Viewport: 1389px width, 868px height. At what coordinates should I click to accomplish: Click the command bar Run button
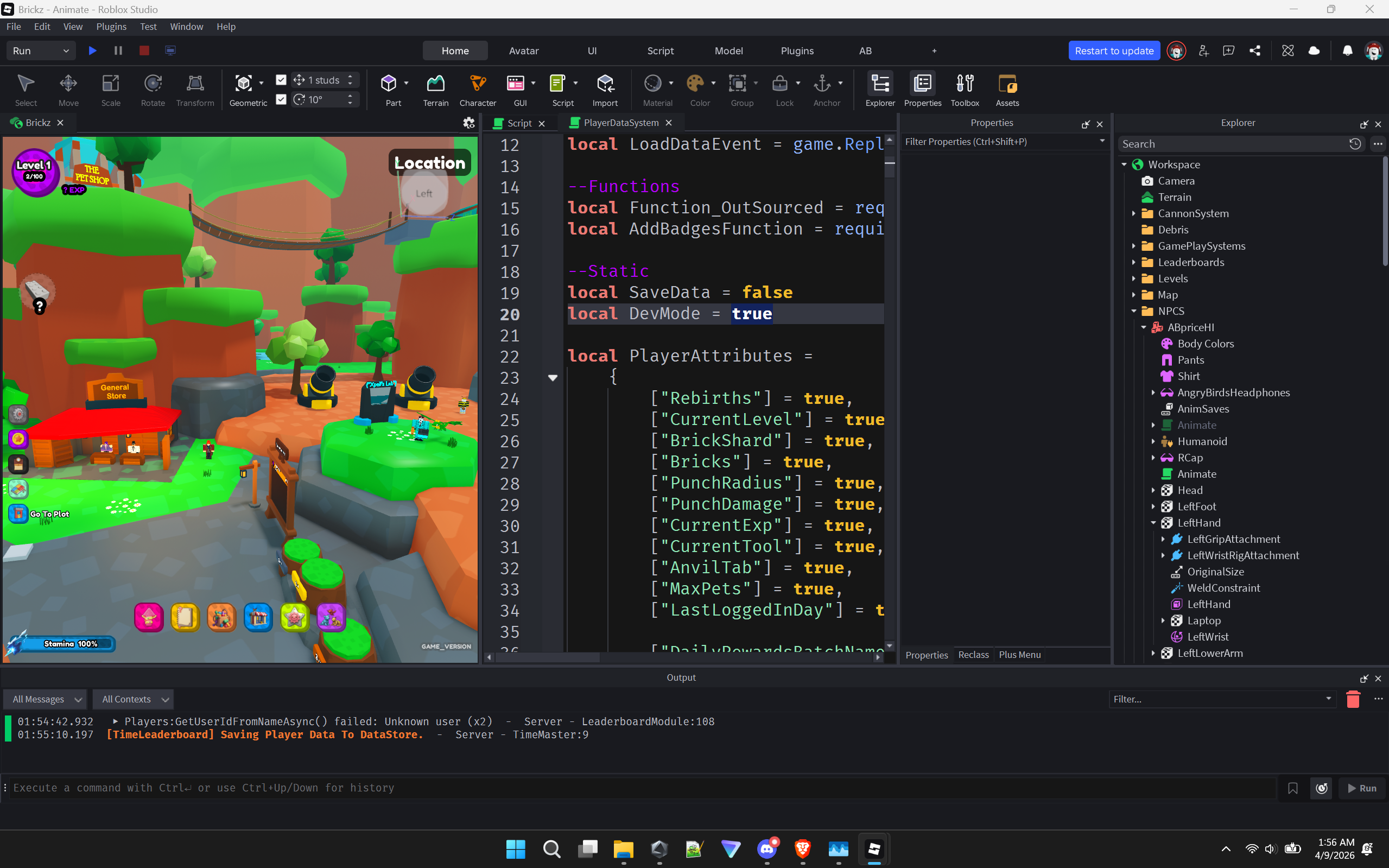pyautogui.click(x=1362, y=788)
